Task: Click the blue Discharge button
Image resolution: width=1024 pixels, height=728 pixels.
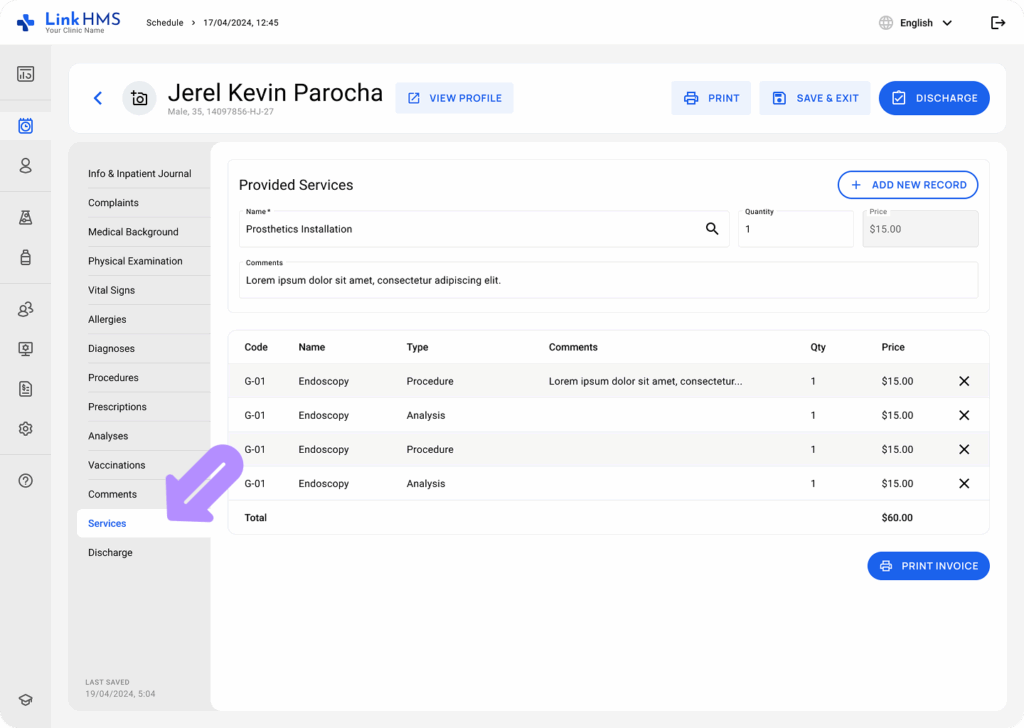Action: [934, 98]
